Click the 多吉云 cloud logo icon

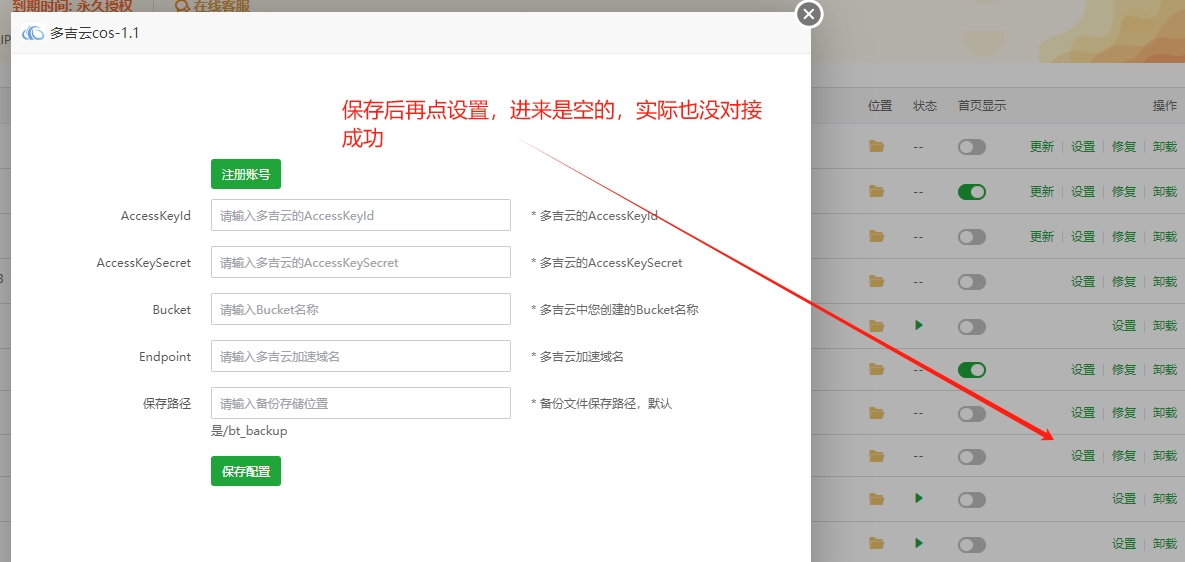click(x=33, y=33)
